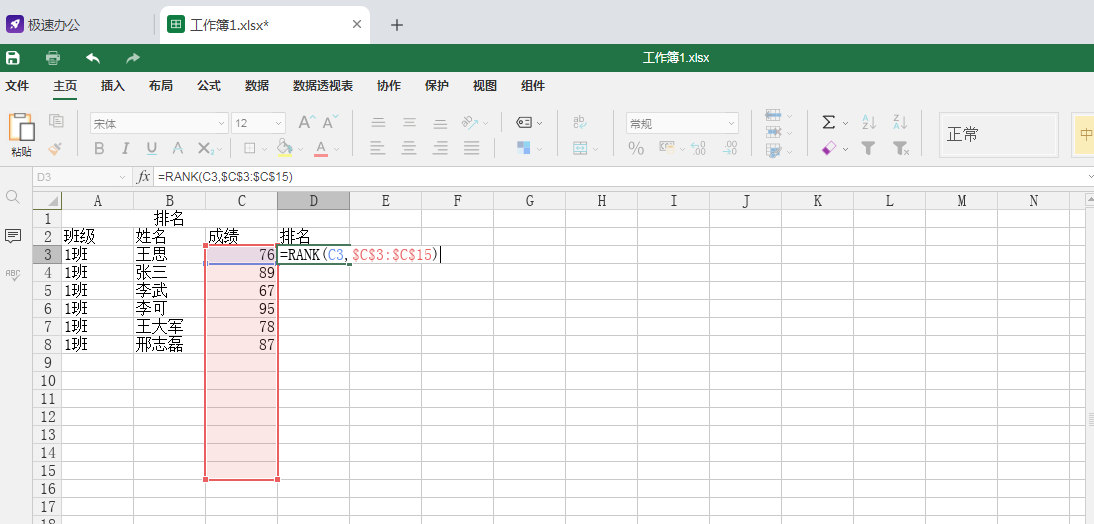Click the 极速办公 home tab
The image size is (1094, 524).
pyautogui.click(x=43, y=25)
